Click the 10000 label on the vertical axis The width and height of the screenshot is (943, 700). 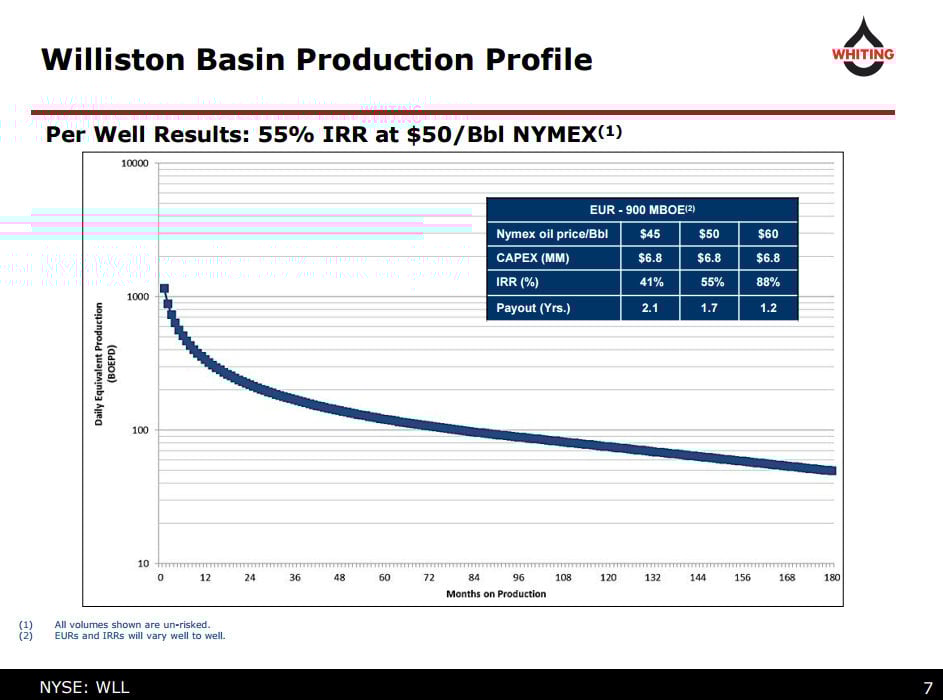point(134,164)
